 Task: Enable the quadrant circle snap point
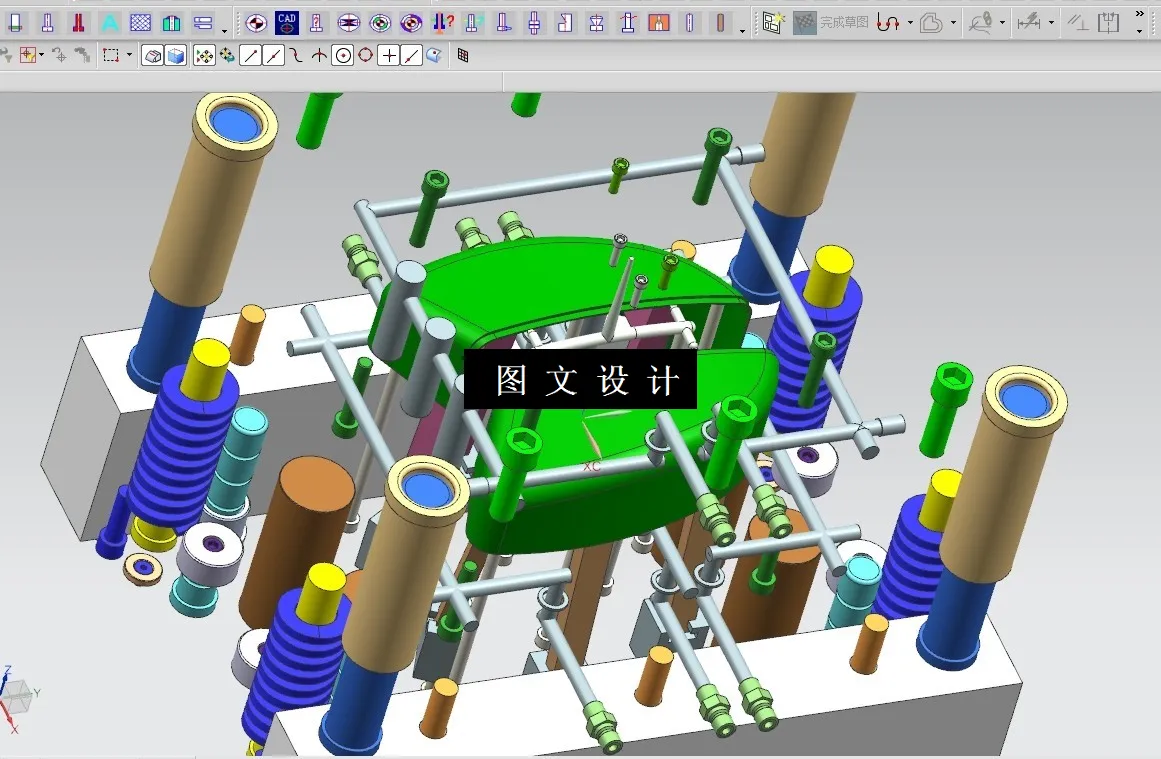[364, 55]
